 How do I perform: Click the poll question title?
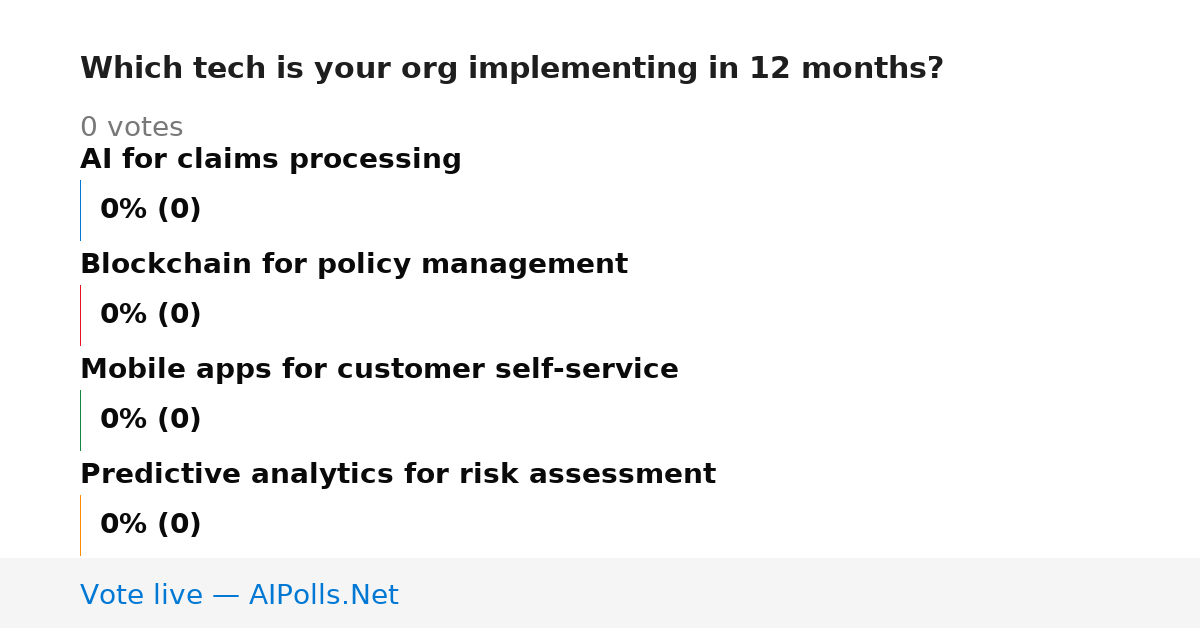[511, 69]
